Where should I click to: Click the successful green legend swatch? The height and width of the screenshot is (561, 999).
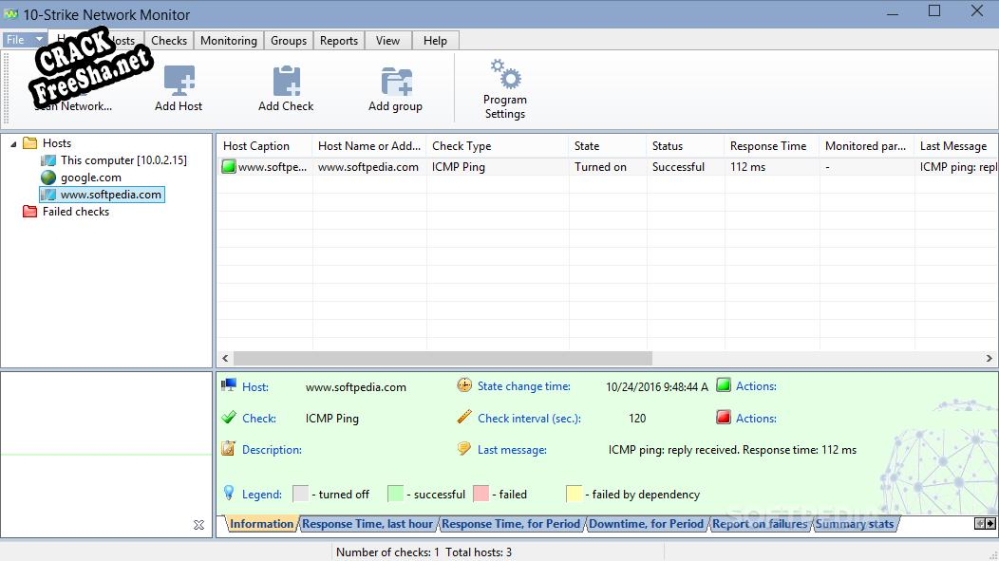(x=395, y=494)
